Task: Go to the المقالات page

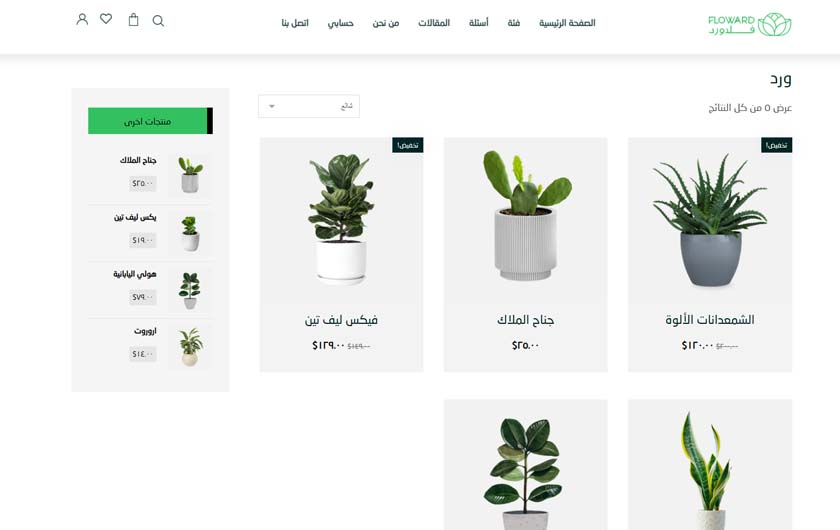Action: click(x=434, y=23)
